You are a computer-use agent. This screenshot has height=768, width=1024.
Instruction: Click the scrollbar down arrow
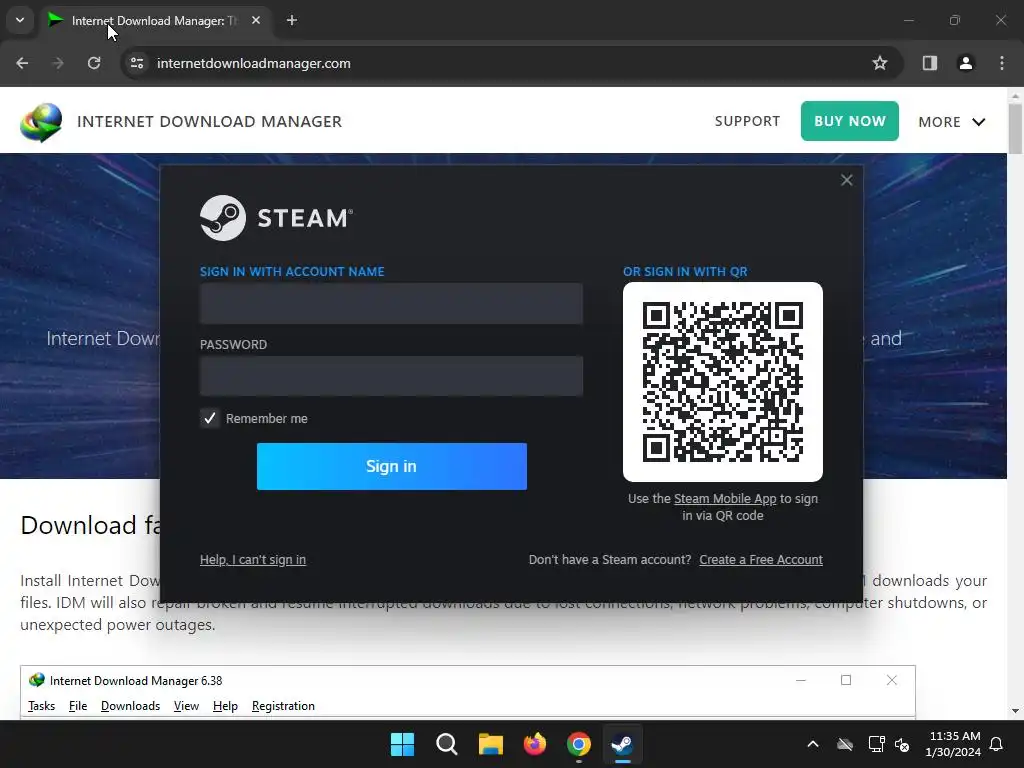1015,711
